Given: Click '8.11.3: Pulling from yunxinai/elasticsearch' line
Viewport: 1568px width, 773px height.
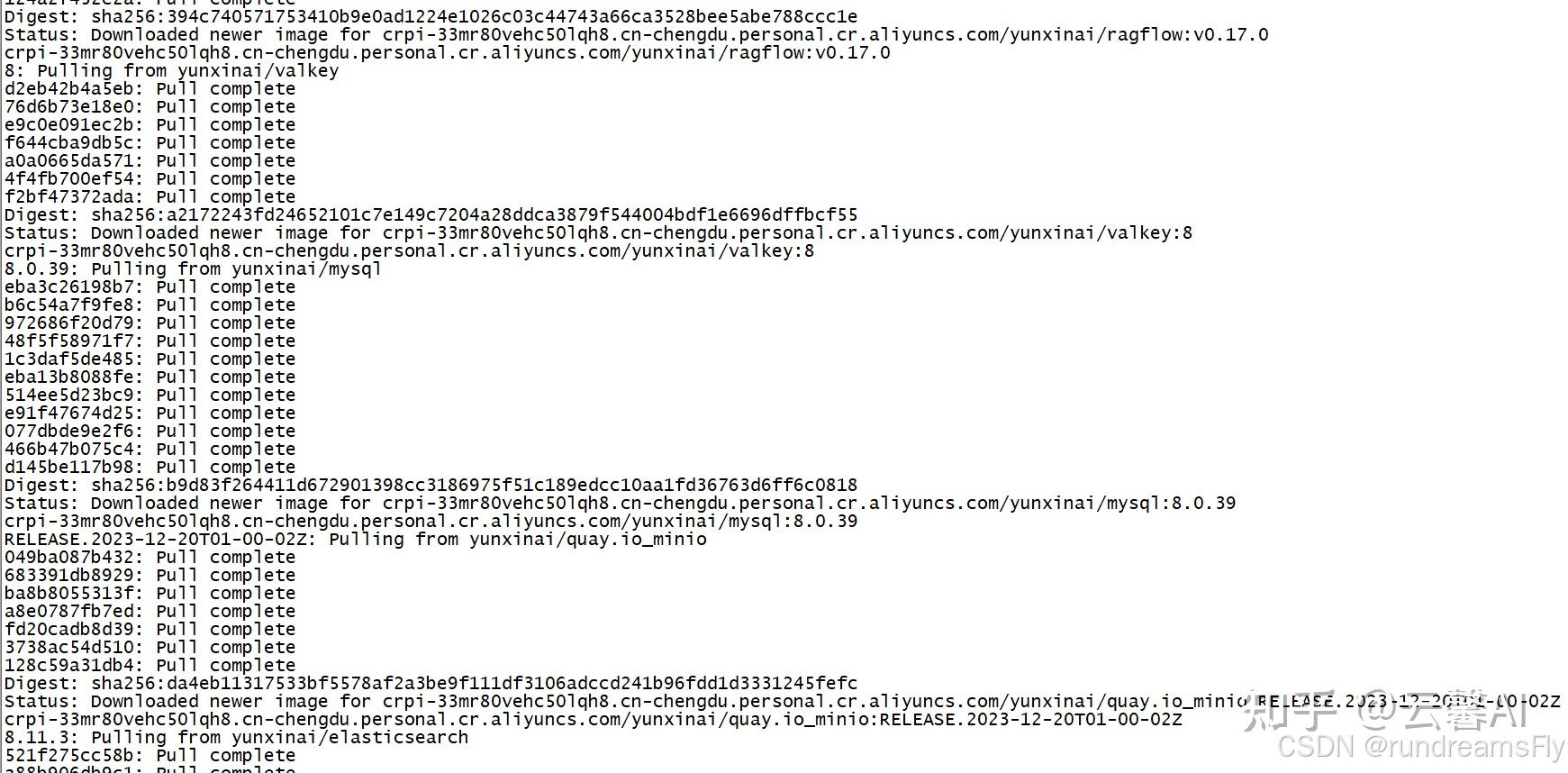Looking at the screenshot, I should (x=236, y=738).
